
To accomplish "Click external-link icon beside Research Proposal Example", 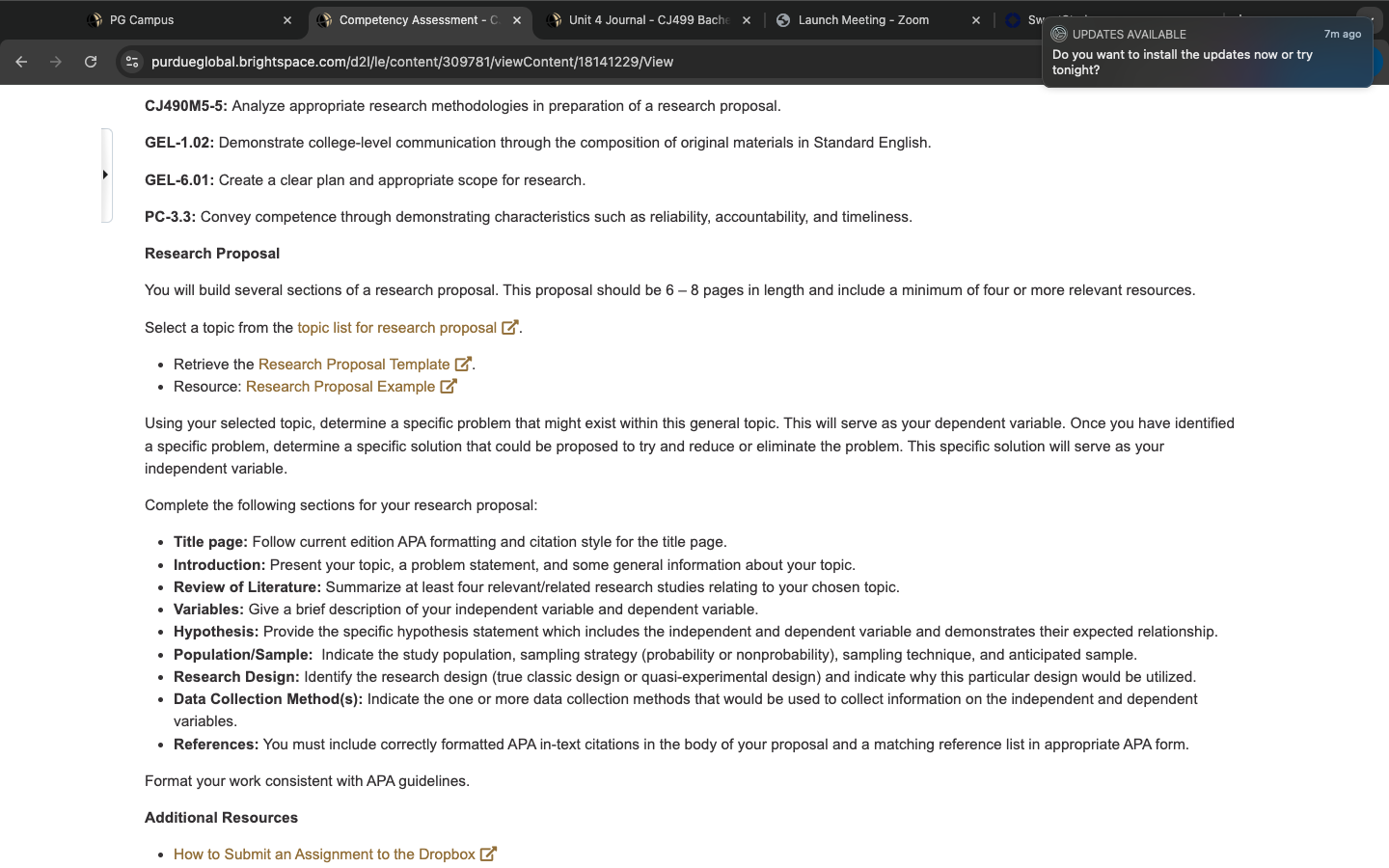I will point(449,387).
